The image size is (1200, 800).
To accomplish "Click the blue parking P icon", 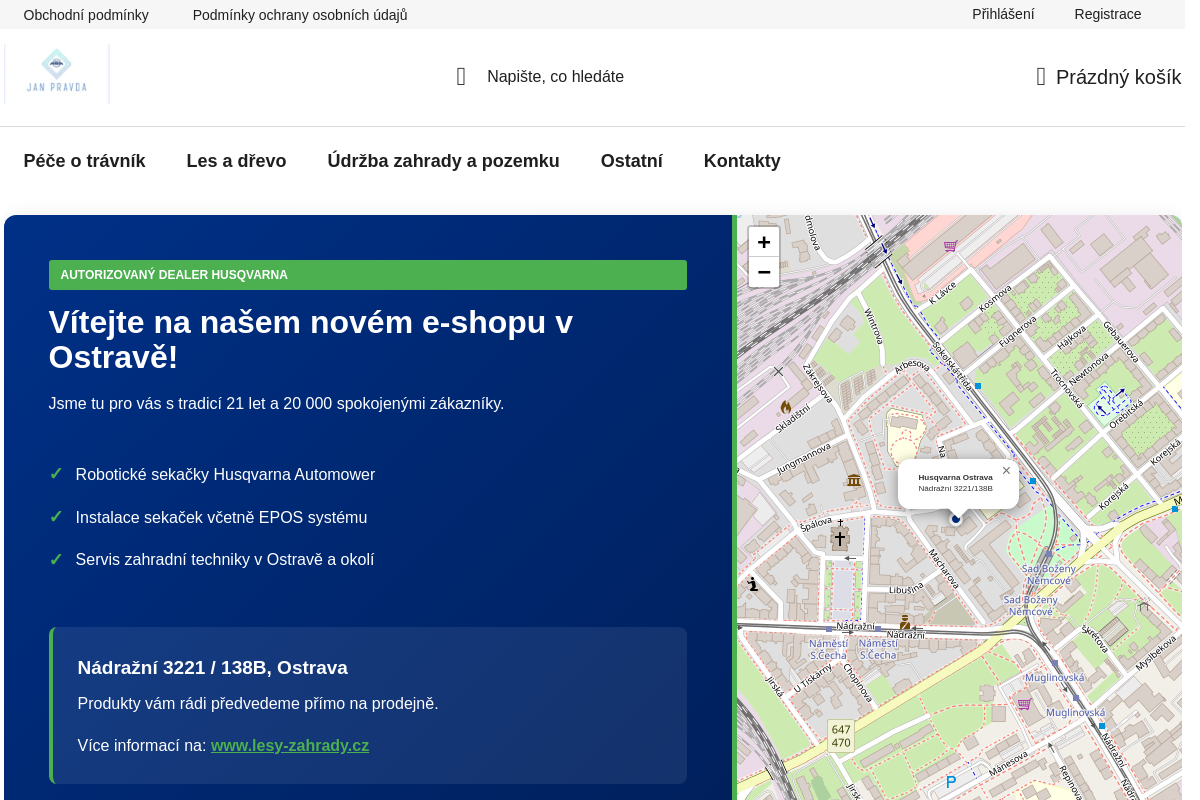I will pyautogui.click(x=951, y=782).
